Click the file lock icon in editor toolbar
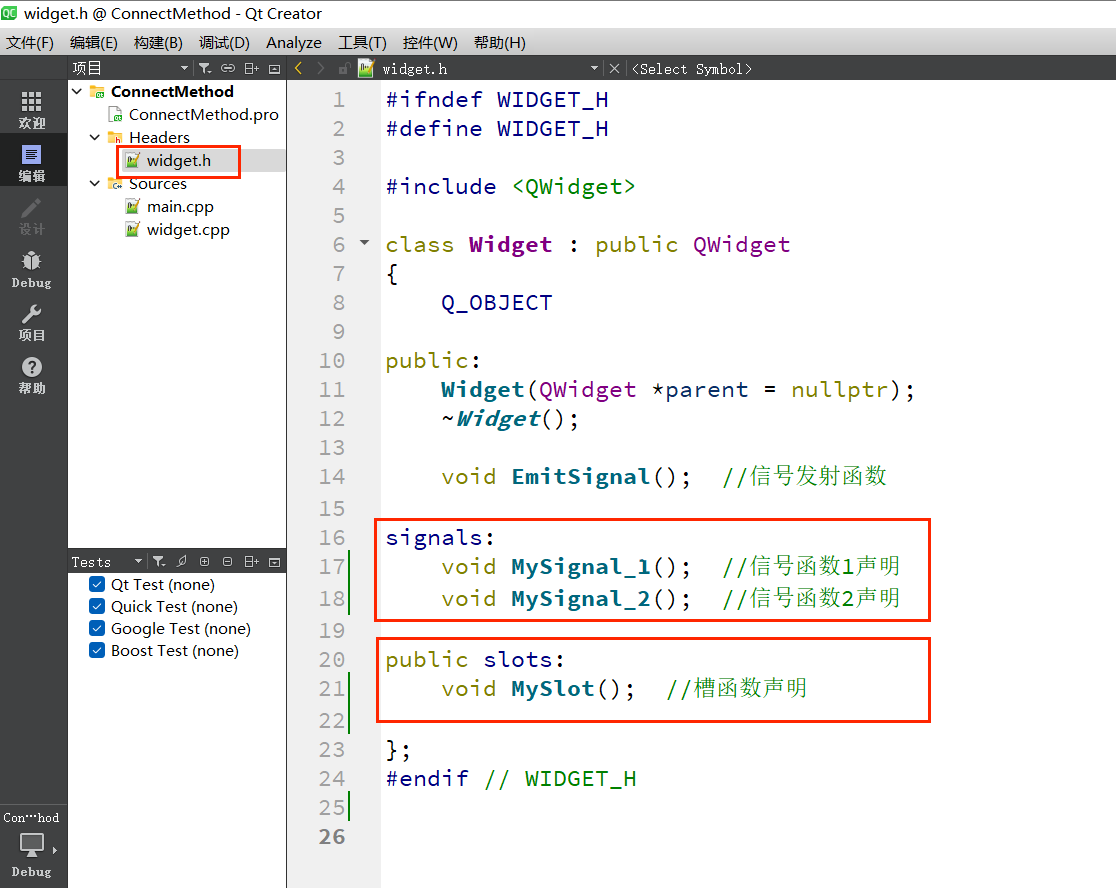This screenshot has width=1116, height=888. [x=344, y=68]
